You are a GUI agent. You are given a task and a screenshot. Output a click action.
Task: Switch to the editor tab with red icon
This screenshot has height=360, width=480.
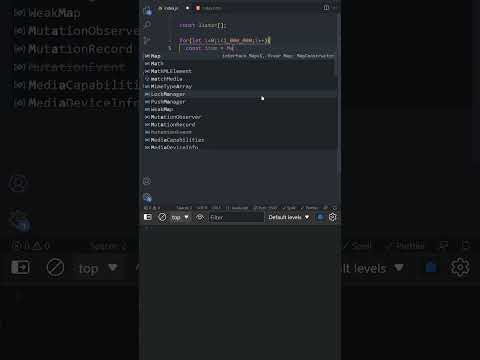(208, 8)
